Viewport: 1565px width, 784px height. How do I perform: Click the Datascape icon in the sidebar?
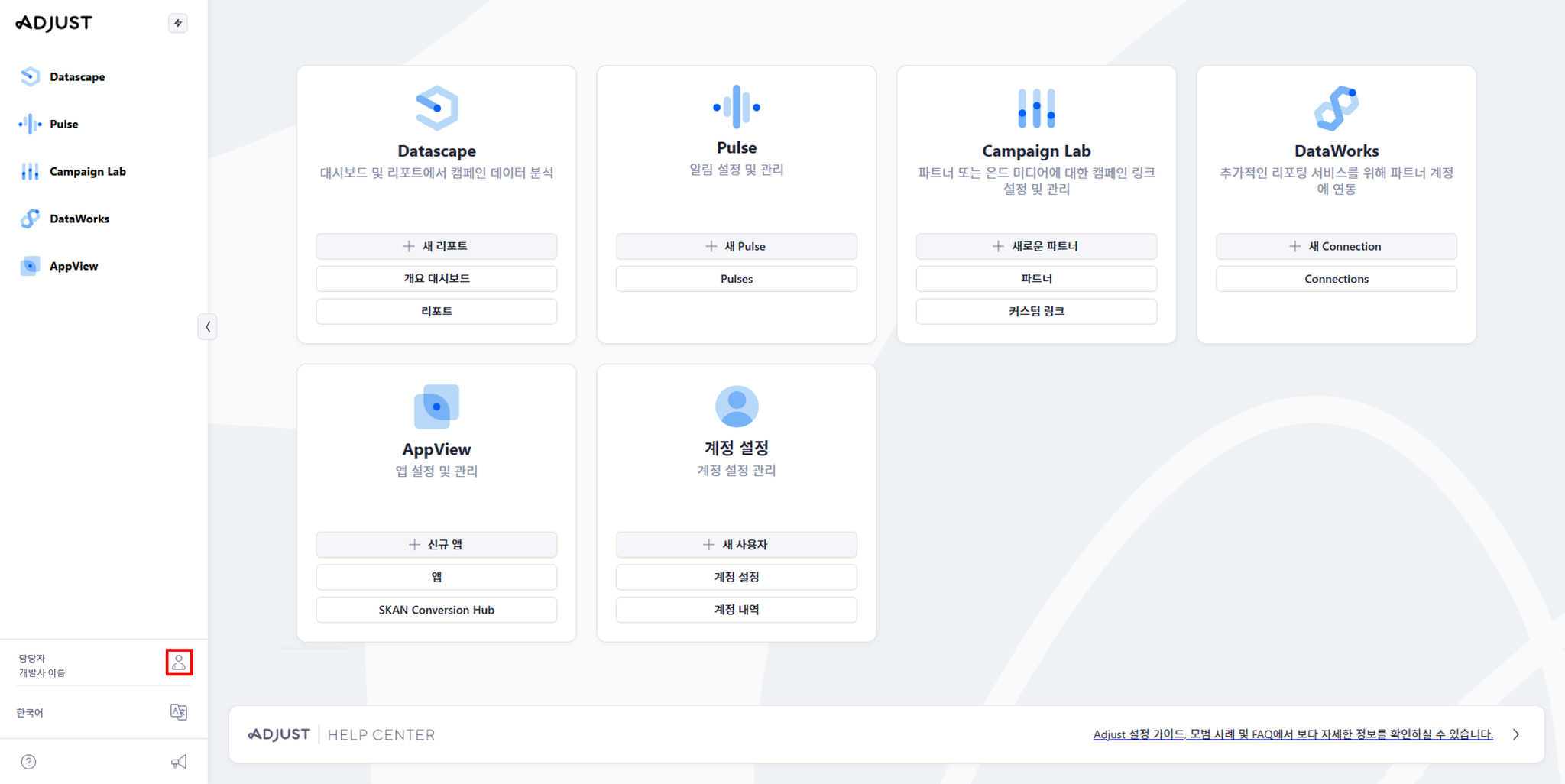(x=30, y=76)
